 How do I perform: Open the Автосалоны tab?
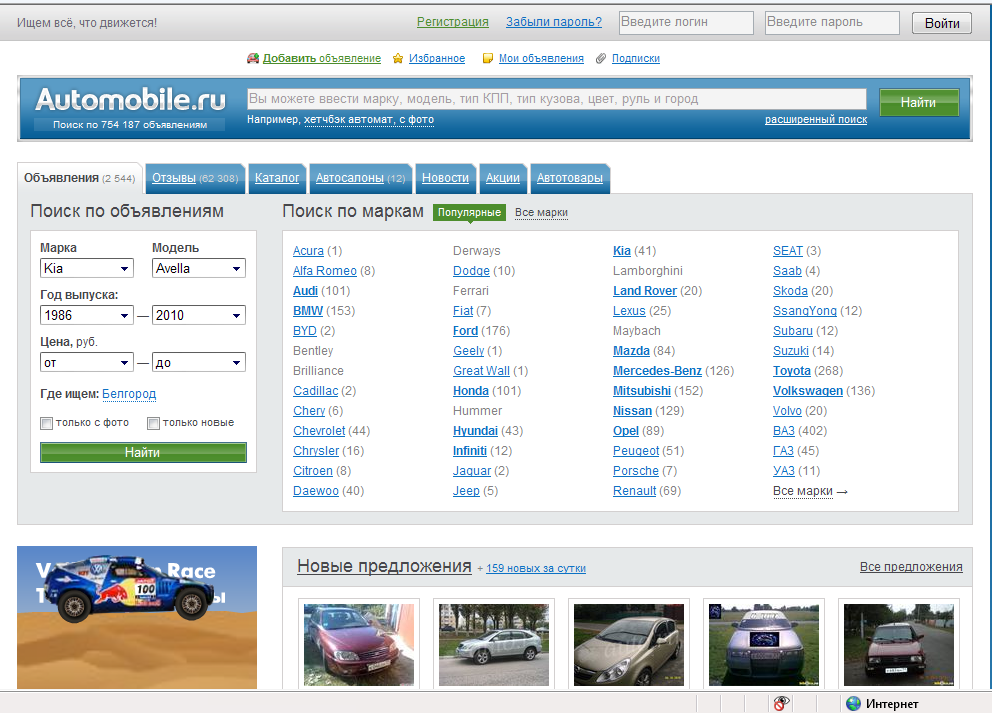coord(361,178)
